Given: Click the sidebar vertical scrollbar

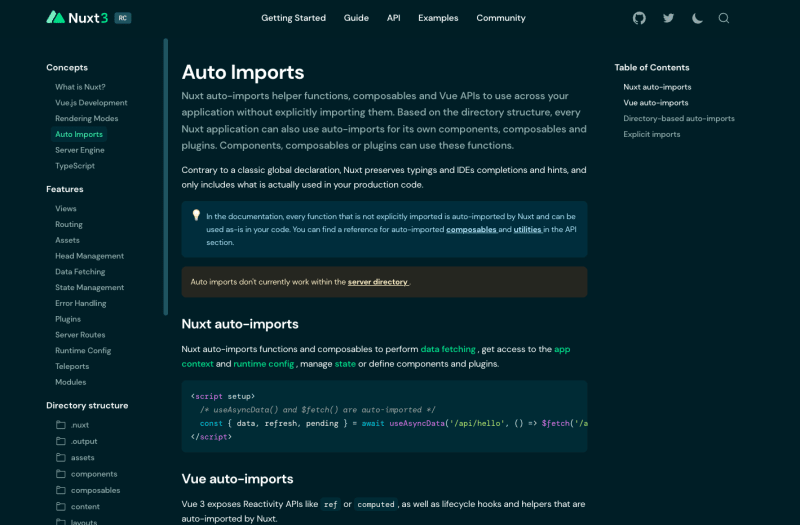Looking at the screenshot, I should point(165,177).
